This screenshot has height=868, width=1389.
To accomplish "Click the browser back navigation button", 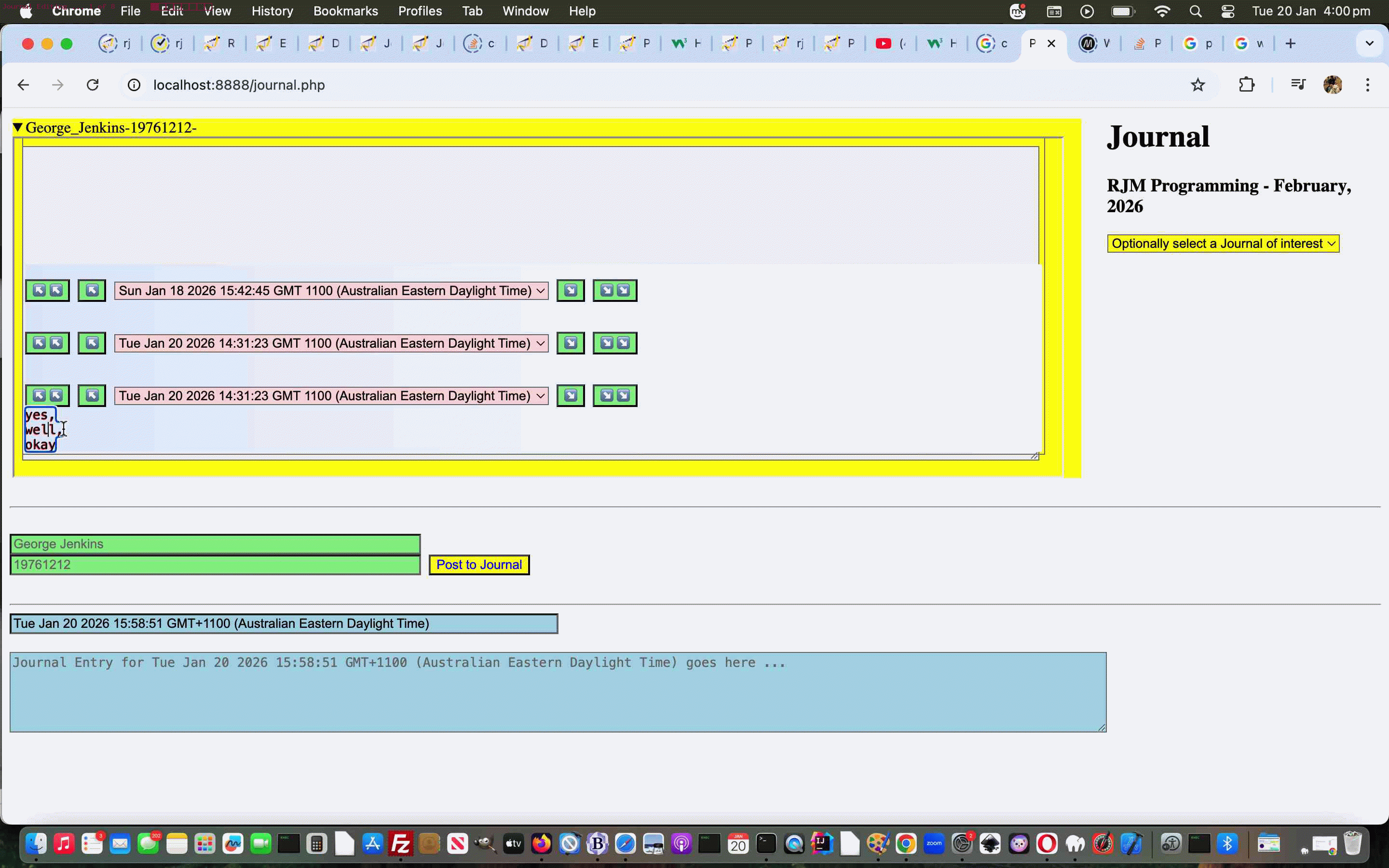I will click(x=23, y=84).
